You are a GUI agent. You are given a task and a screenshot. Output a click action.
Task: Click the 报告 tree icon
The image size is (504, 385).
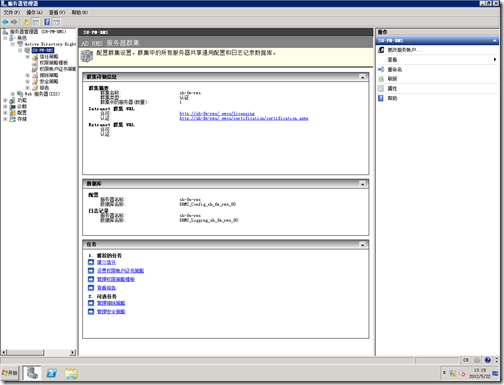pos(35,88)
